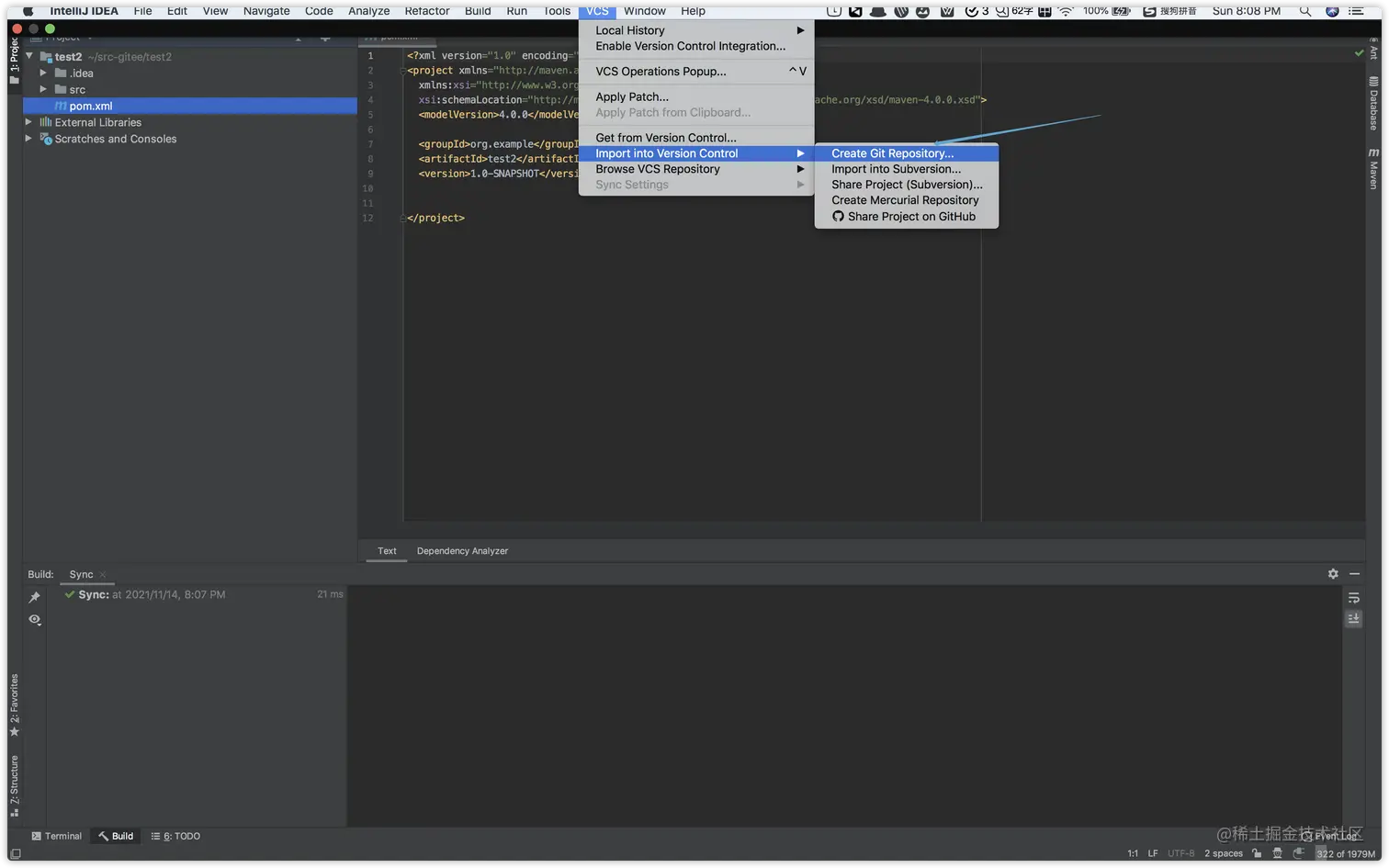Click 1:1 caret position indicator
Viewport: 1389px width, 868px height.
pyautogui.click(x=1133, y=854)
